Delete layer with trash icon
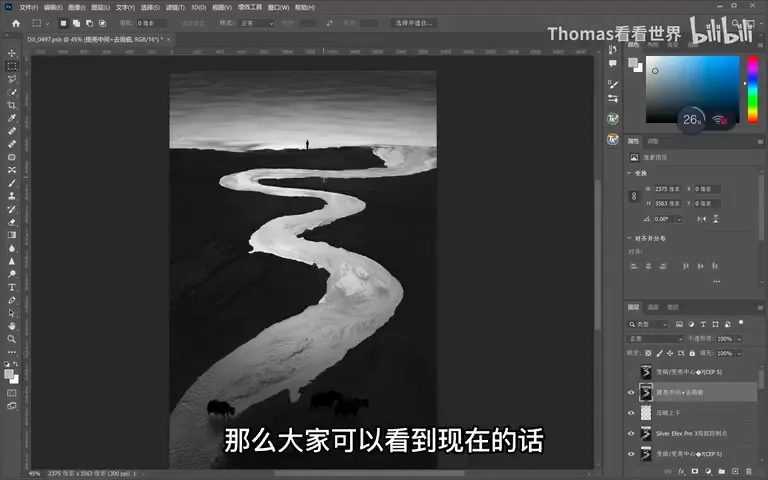 pos(748,471)
